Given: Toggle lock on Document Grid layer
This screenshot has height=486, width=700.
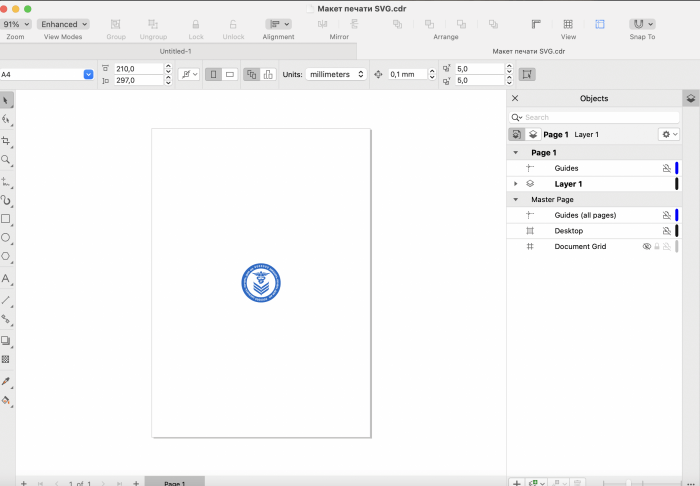Looking at the screenshot, I should [657, 246].
